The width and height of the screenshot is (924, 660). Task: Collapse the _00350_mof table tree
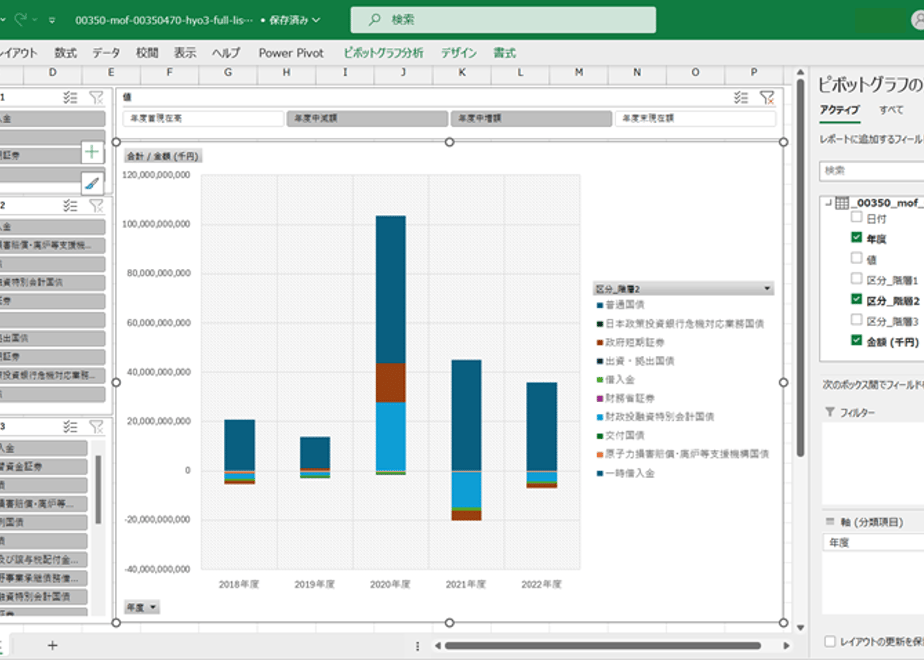[x=829, y=203]
